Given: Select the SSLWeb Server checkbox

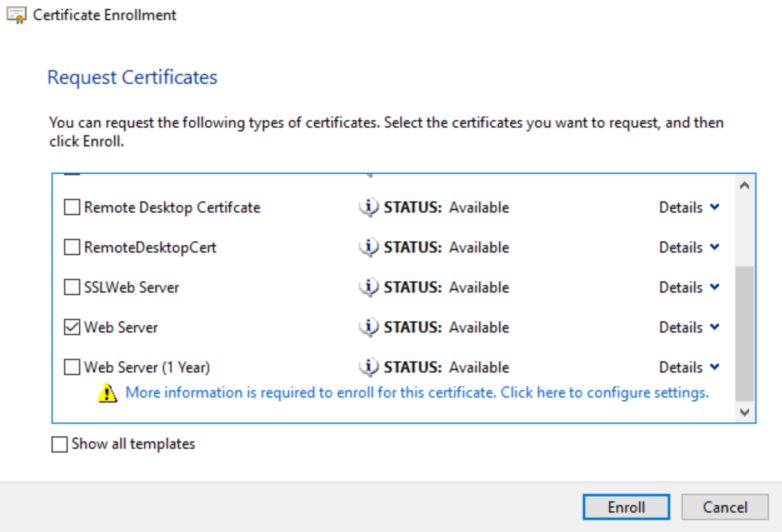Looking at the screenshot, I should tap(72, 287).
